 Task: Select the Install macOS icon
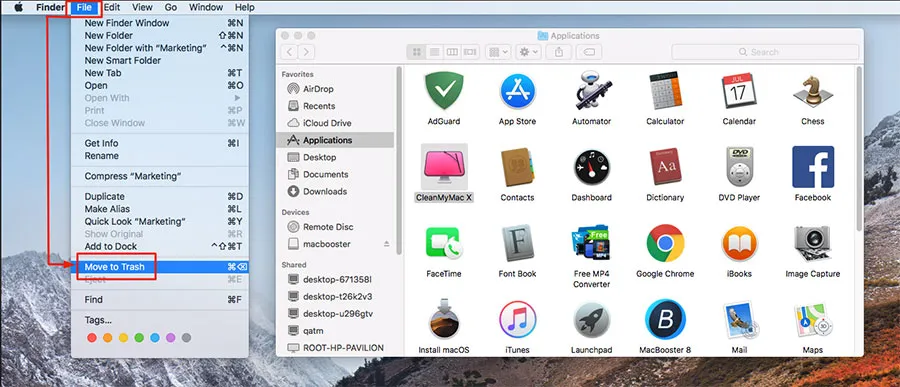click(x=444, y=319)
